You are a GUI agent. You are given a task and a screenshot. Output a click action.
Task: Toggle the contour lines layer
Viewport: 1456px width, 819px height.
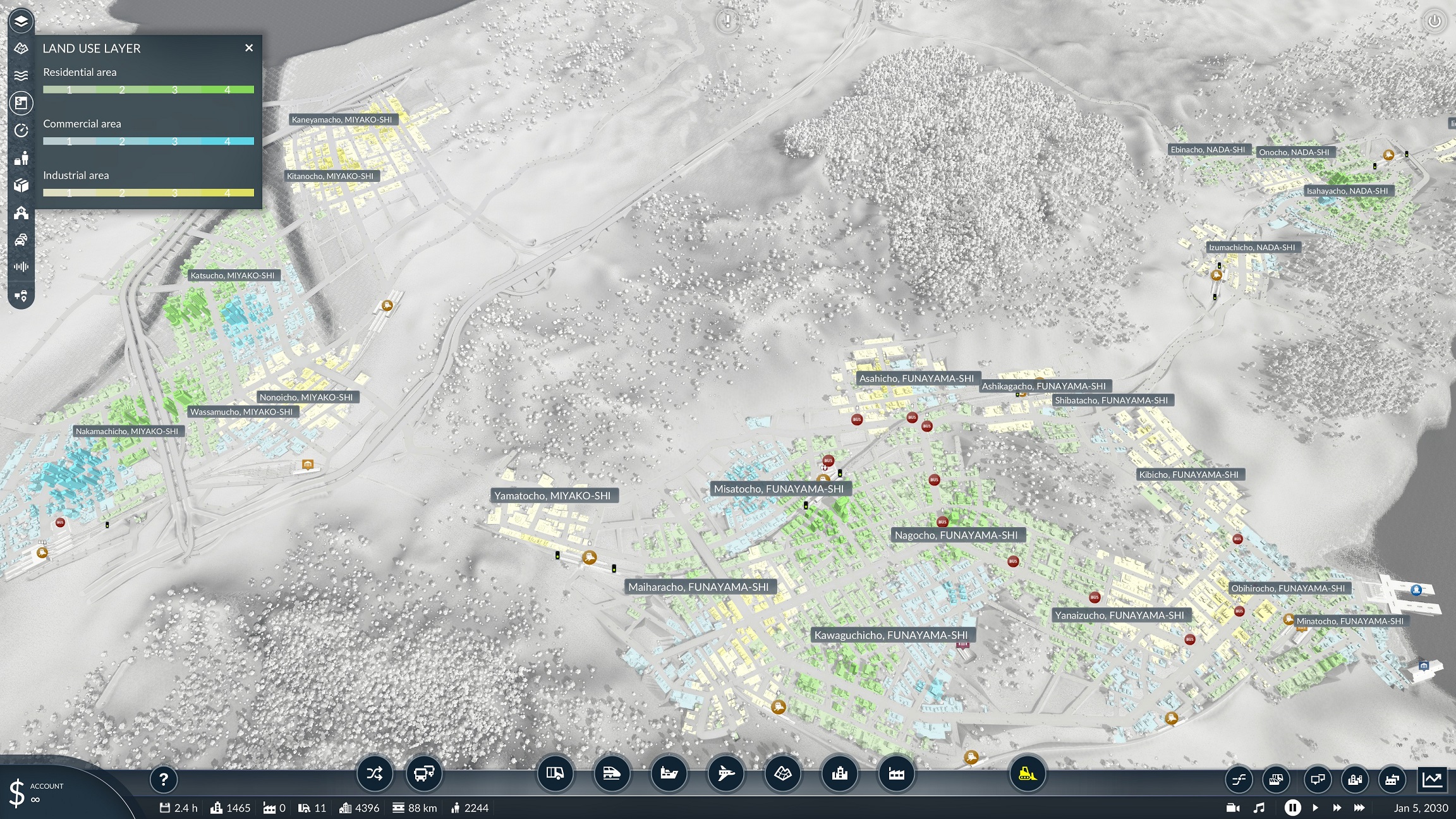click(x=21, y=76)
